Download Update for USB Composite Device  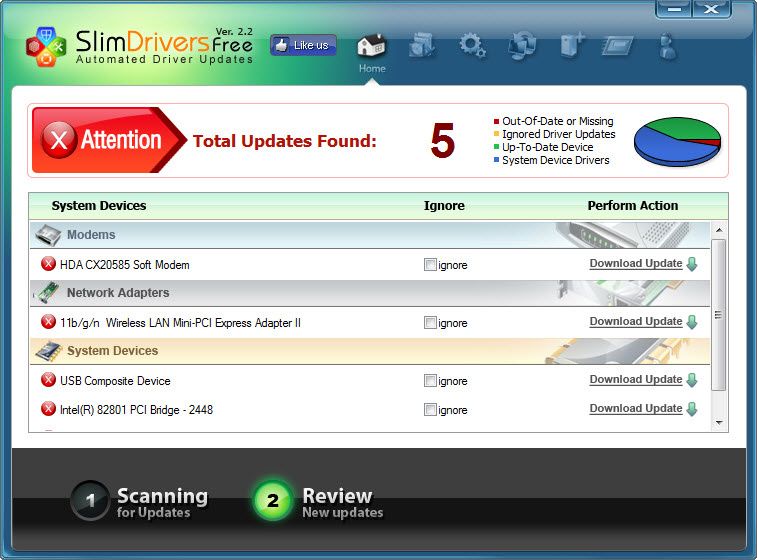coord(635,380)
